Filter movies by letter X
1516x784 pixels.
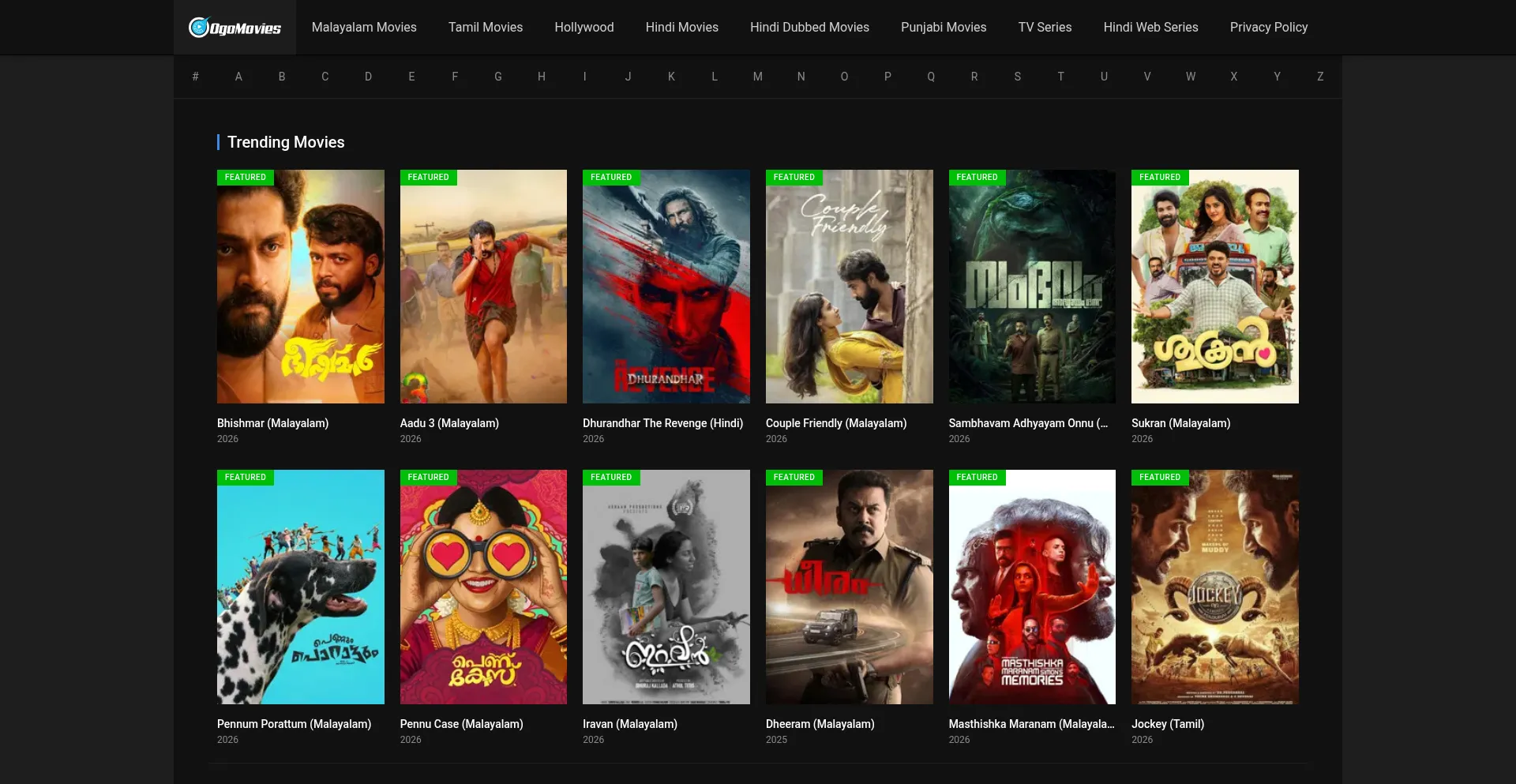click(1234, 77)
